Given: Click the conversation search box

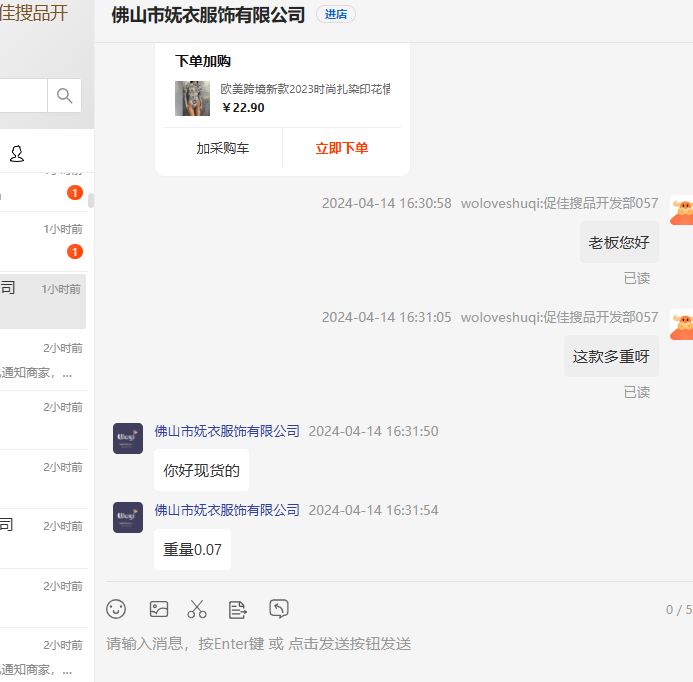Looking at the screenshot, I should tap(22, 96).
